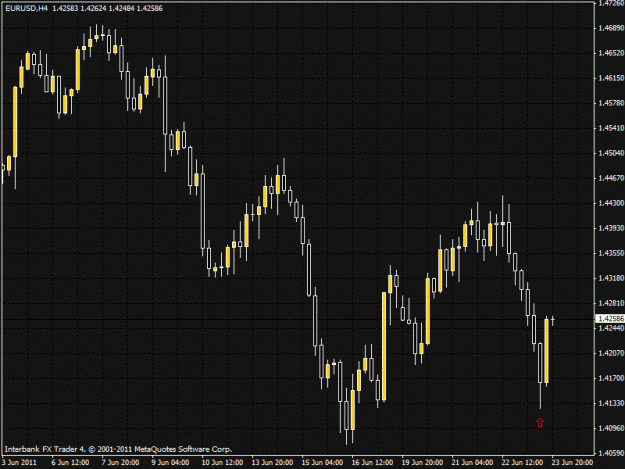Click the 19 Jun 20:00 time axis label
The width and height of the screenshot is (625, 469).
pyautogui.click(x=422, y=463)
